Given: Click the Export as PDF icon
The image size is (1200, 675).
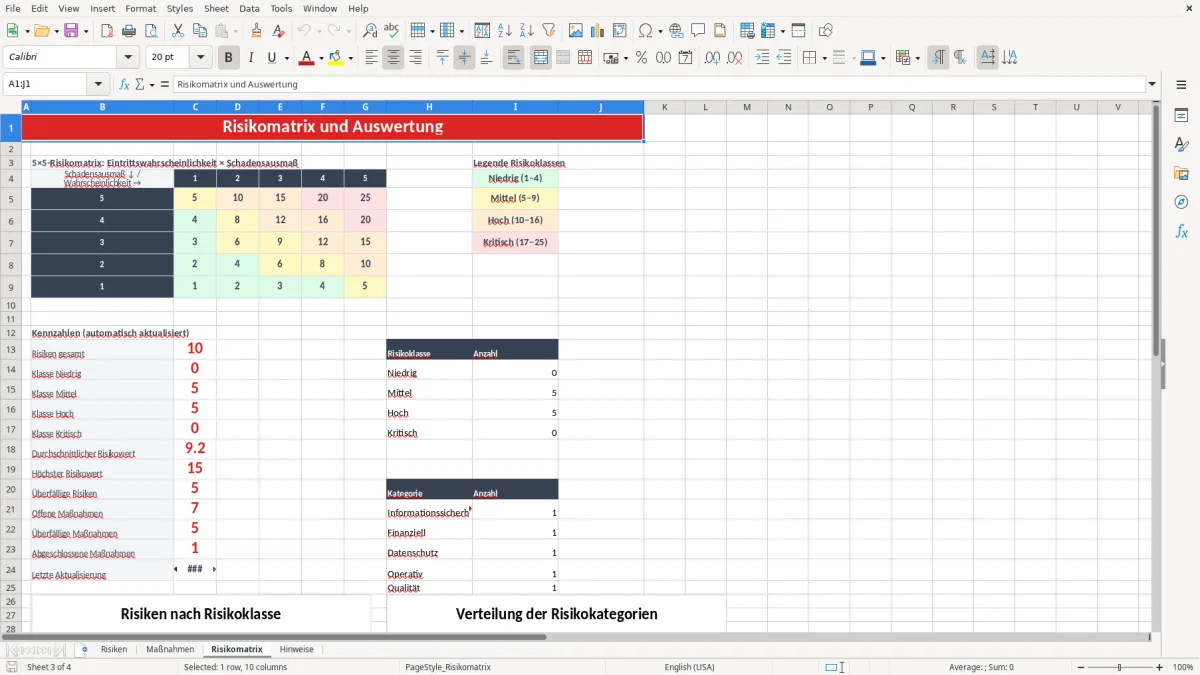Looking at the screenshot, I should [107, 30].
